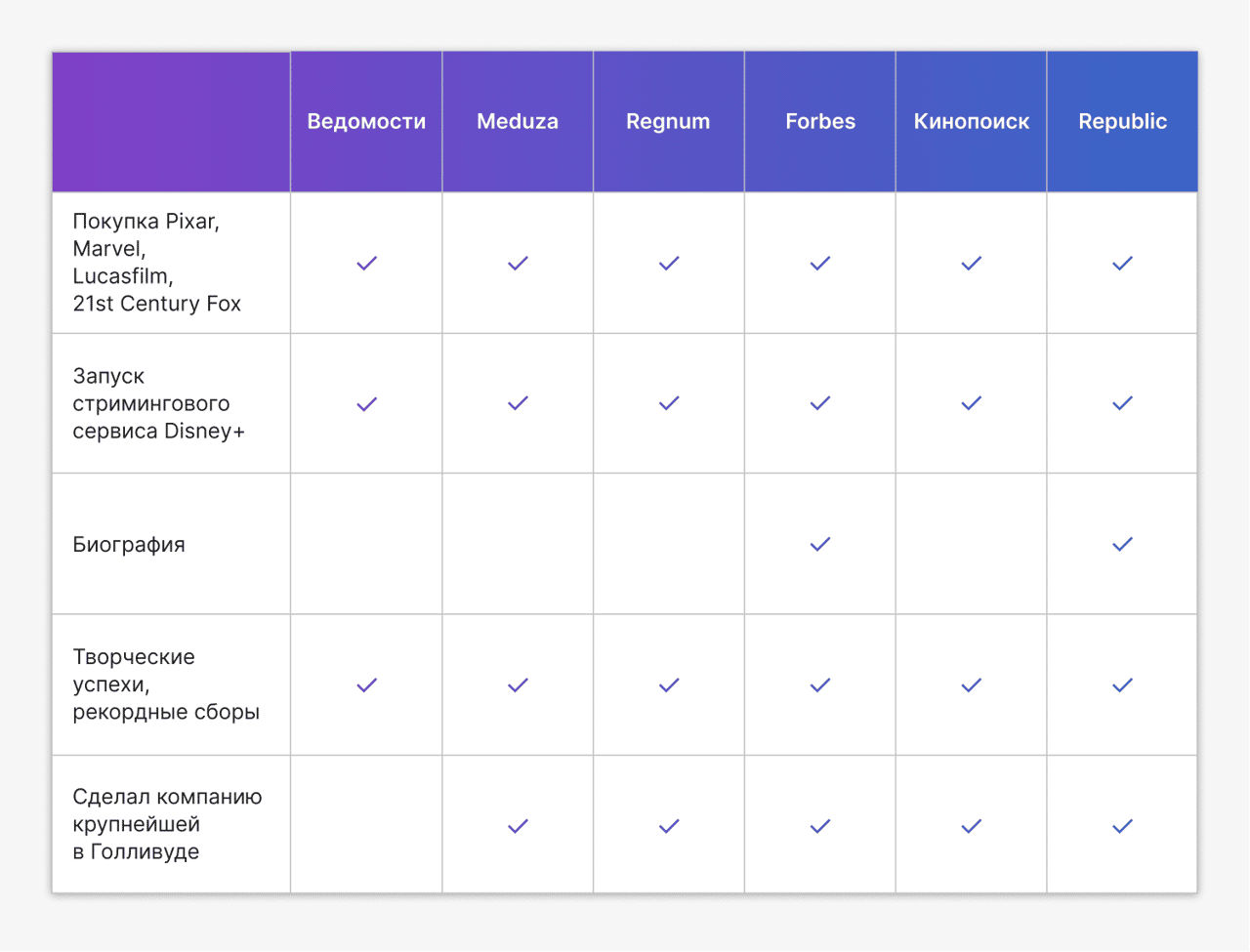Click the Биография row label
This screenshot has width=1250, height=952.
129,545
